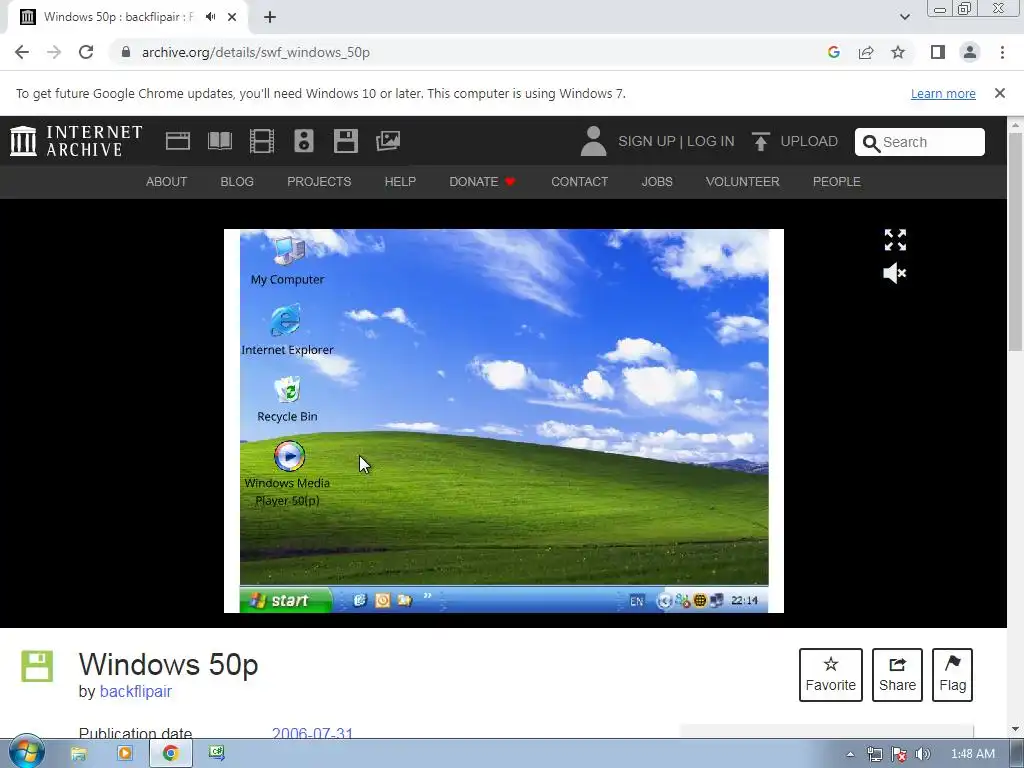
Task: Click the user avatar icon beside Sign Up
Action: coord(593,141)
